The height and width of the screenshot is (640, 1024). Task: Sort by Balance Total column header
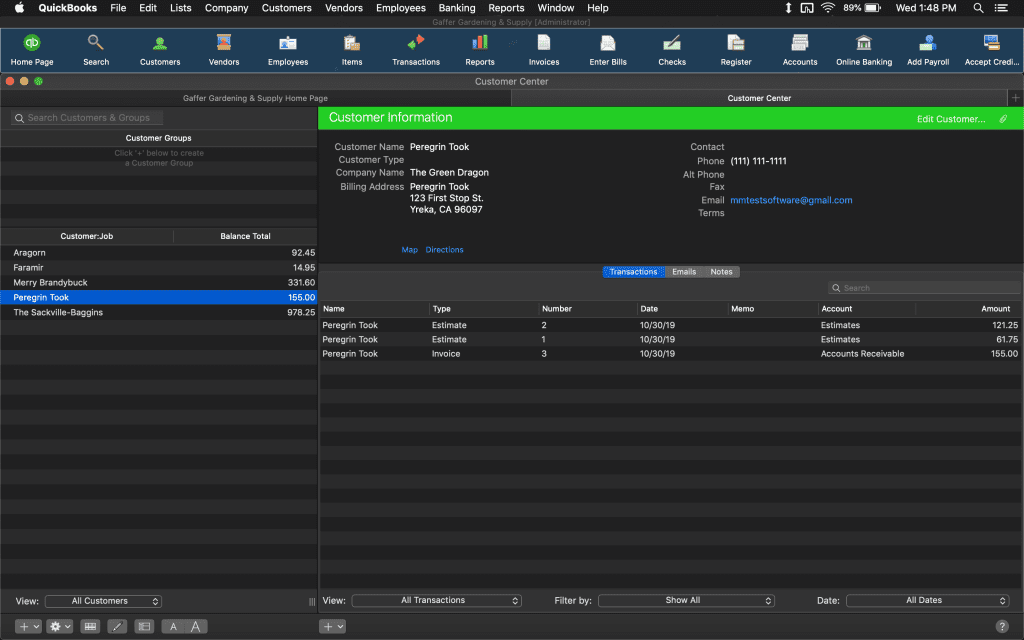[x=246, y=236]
